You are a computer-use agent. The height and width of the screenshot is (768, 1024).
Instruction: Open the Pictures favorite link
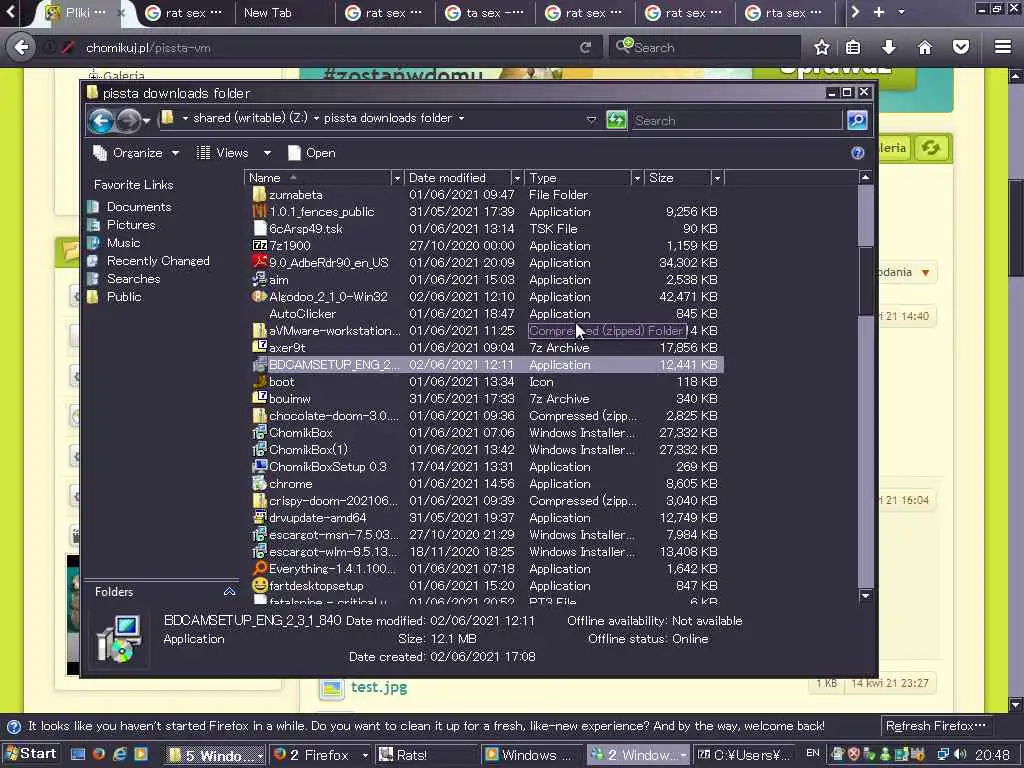131,225
